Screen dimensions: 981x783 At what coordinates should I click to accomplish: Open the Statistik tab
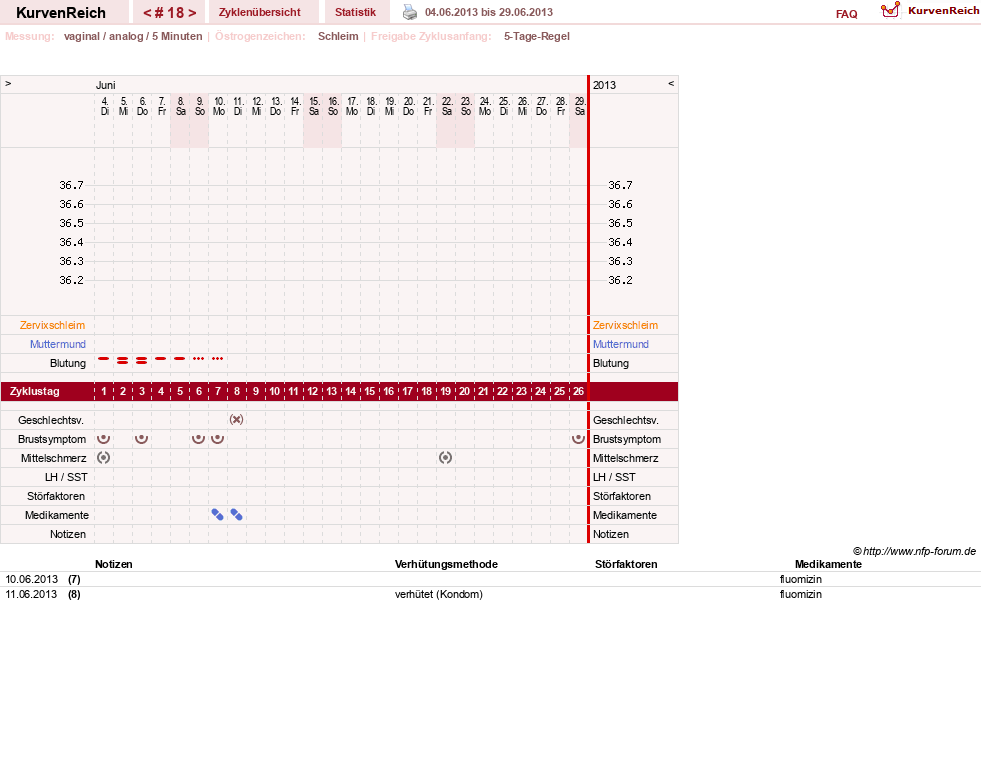355,12
